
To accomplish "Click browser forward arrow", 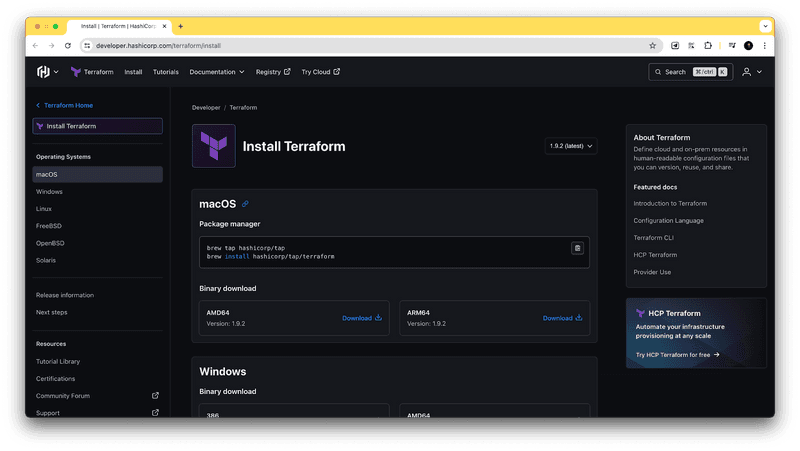I will click(52, 45).
